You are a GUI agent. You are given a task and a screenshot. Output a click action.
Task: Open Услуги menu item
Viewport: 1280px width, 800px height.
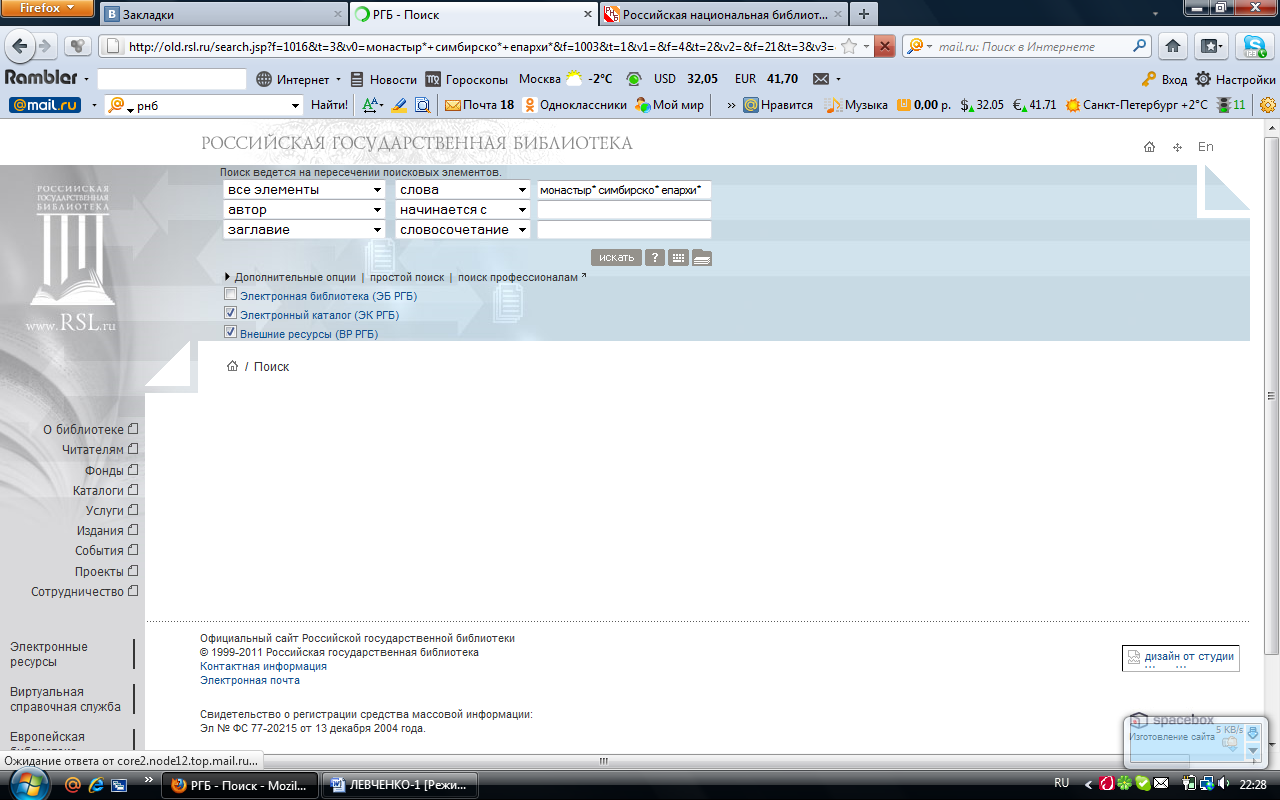[x=112, y=510]
